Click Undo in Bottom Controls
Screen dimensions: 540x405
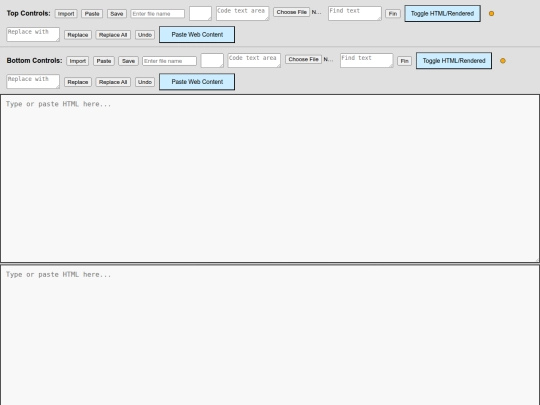tap(145, 82)
